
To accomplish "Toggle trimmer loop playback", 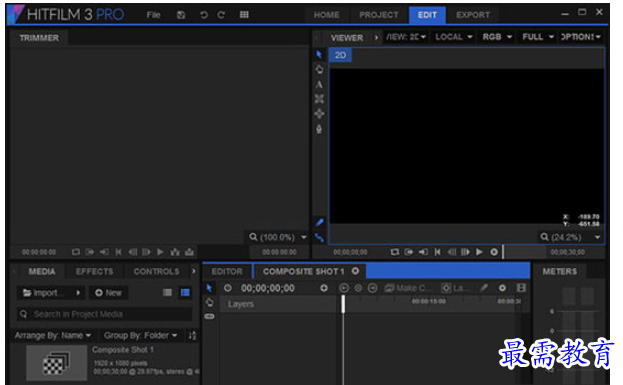I will tap(75, 252).
